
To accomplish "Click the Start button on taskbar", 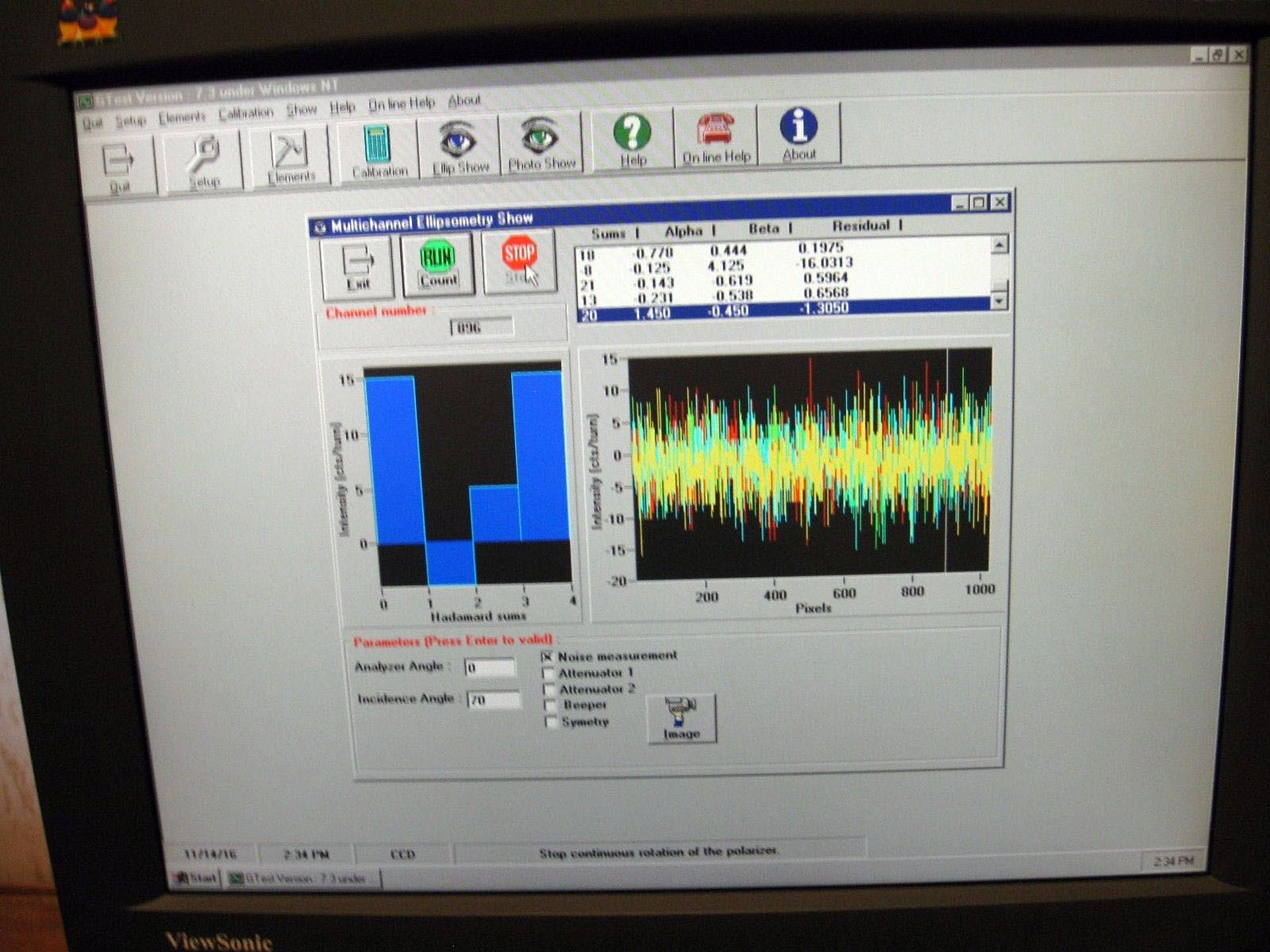I will click(x=195, y=878).
